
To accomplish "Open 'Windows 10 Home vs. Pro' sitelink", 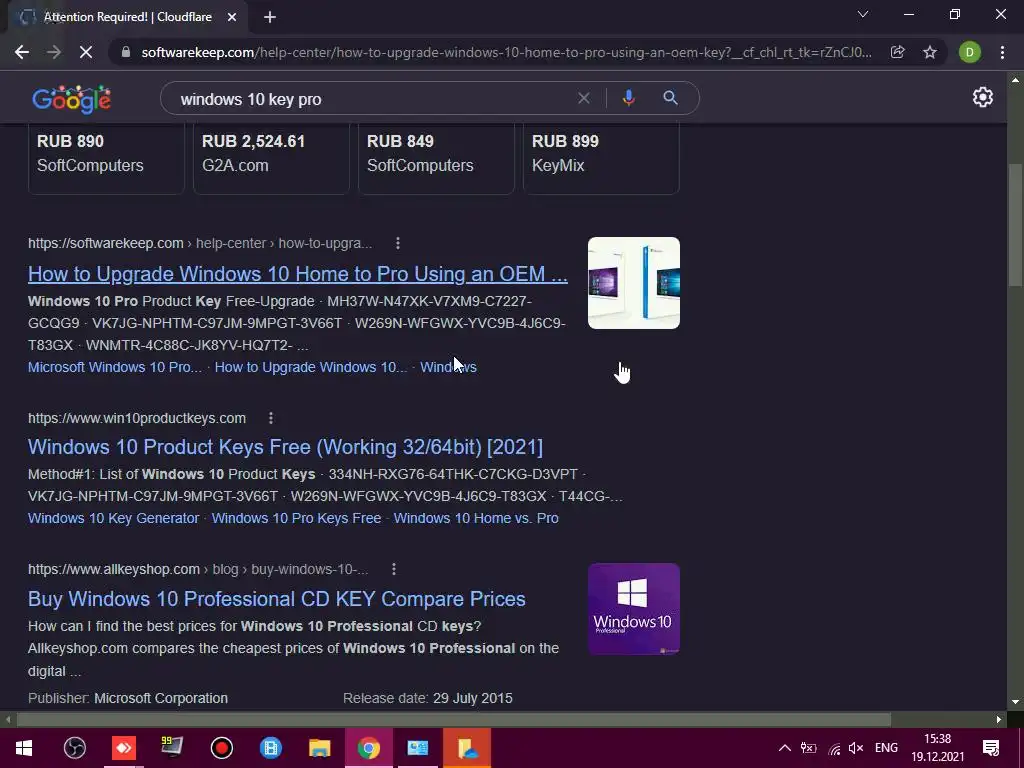I will click(476, 518).
